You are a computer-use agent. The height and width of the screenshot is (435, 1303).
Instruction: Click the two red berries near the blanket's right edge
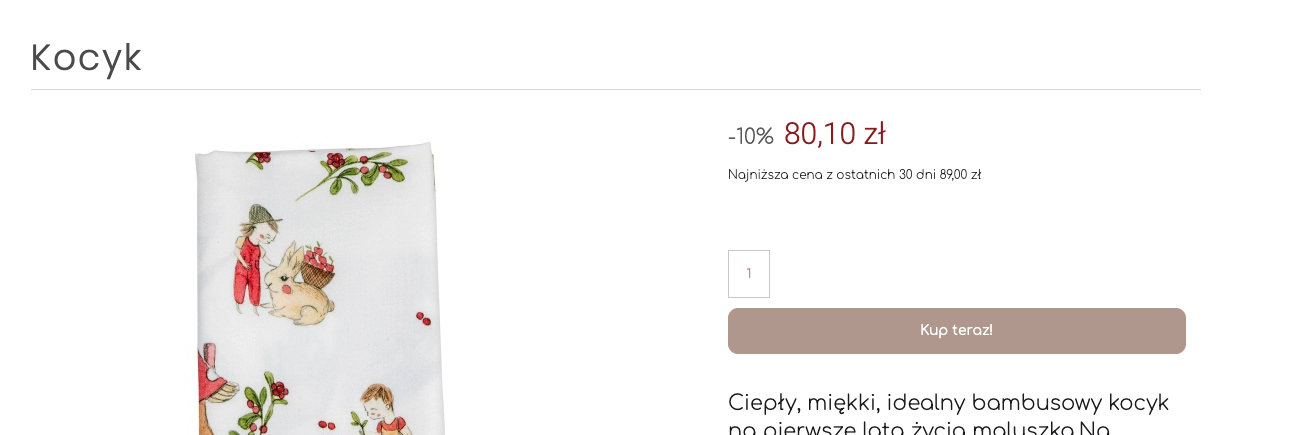coord(423,319)
